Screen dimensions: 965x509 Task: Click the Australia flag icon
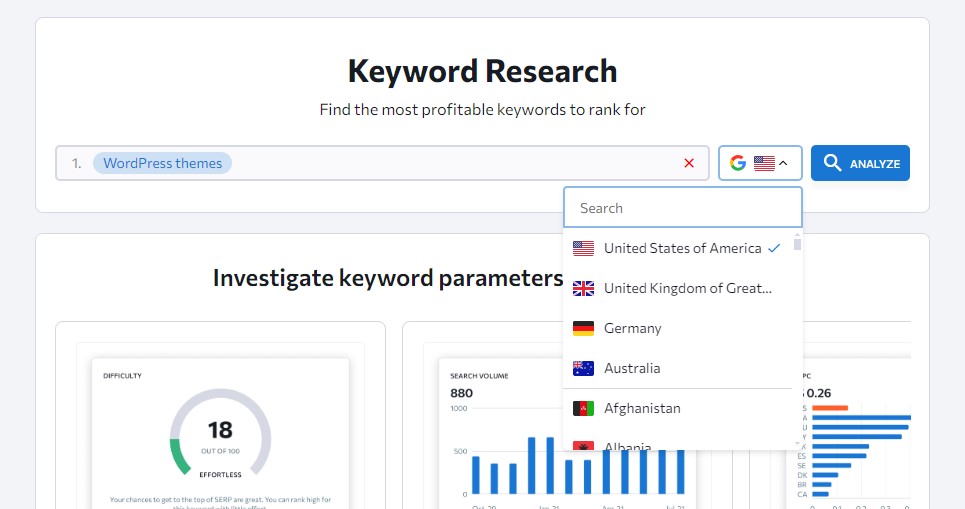tap(583, 368)
